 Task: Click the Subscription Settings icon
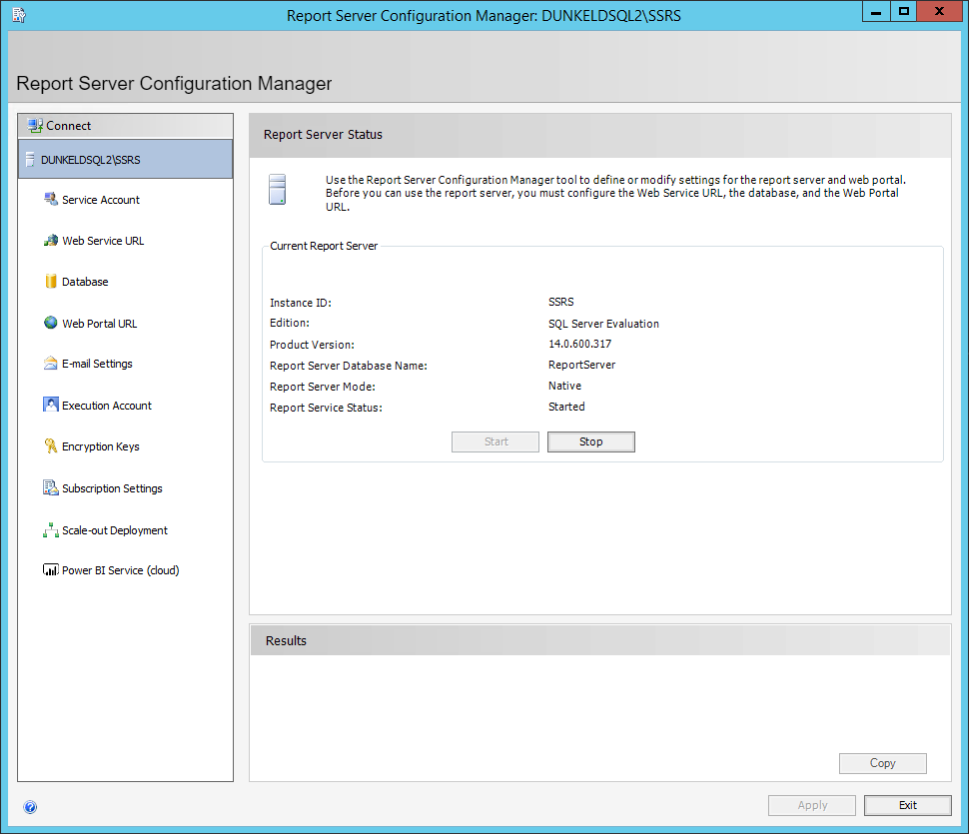coord(51,487)
